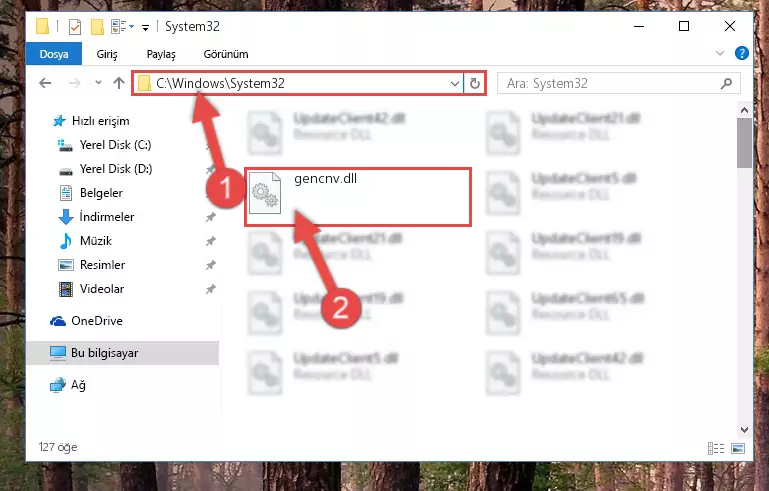Image resolution: width=769 pixels, height=491 pixels.
Task: Open the Dosya menu tab
Action: 54,54
